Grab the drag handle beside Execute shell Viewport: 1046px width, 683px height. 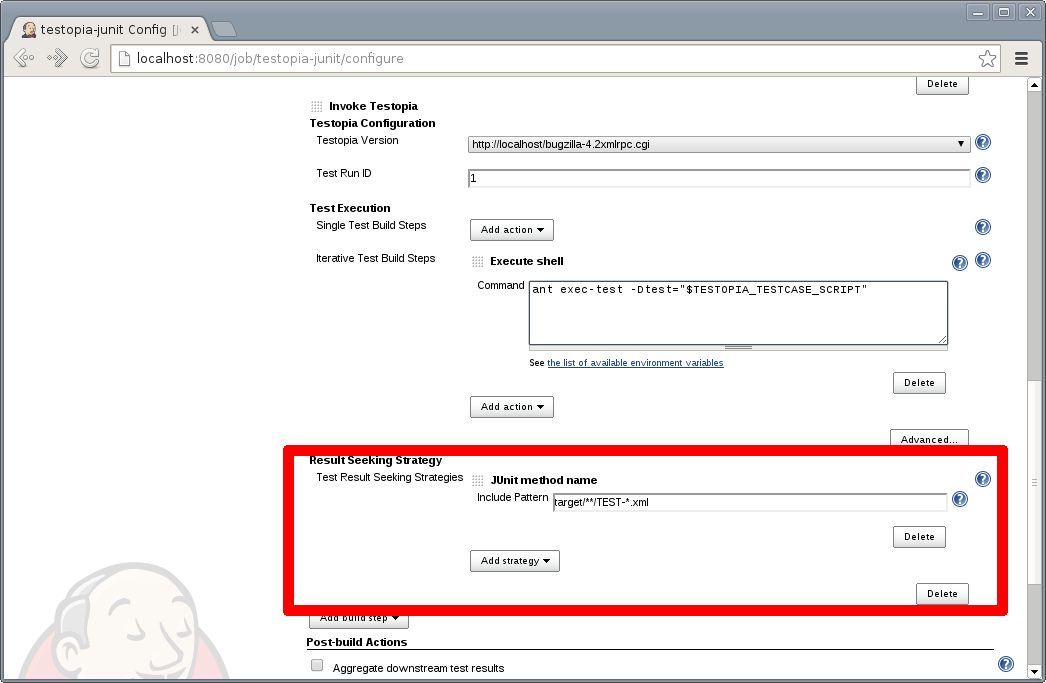click(x=478, y=261)
